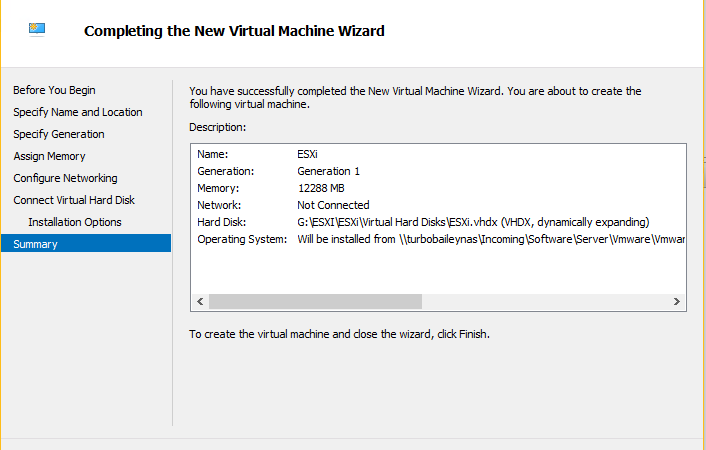Viewport: 706px width, 450px height.
Task: Click the Operating System install source text
Action: pos(490,239)
